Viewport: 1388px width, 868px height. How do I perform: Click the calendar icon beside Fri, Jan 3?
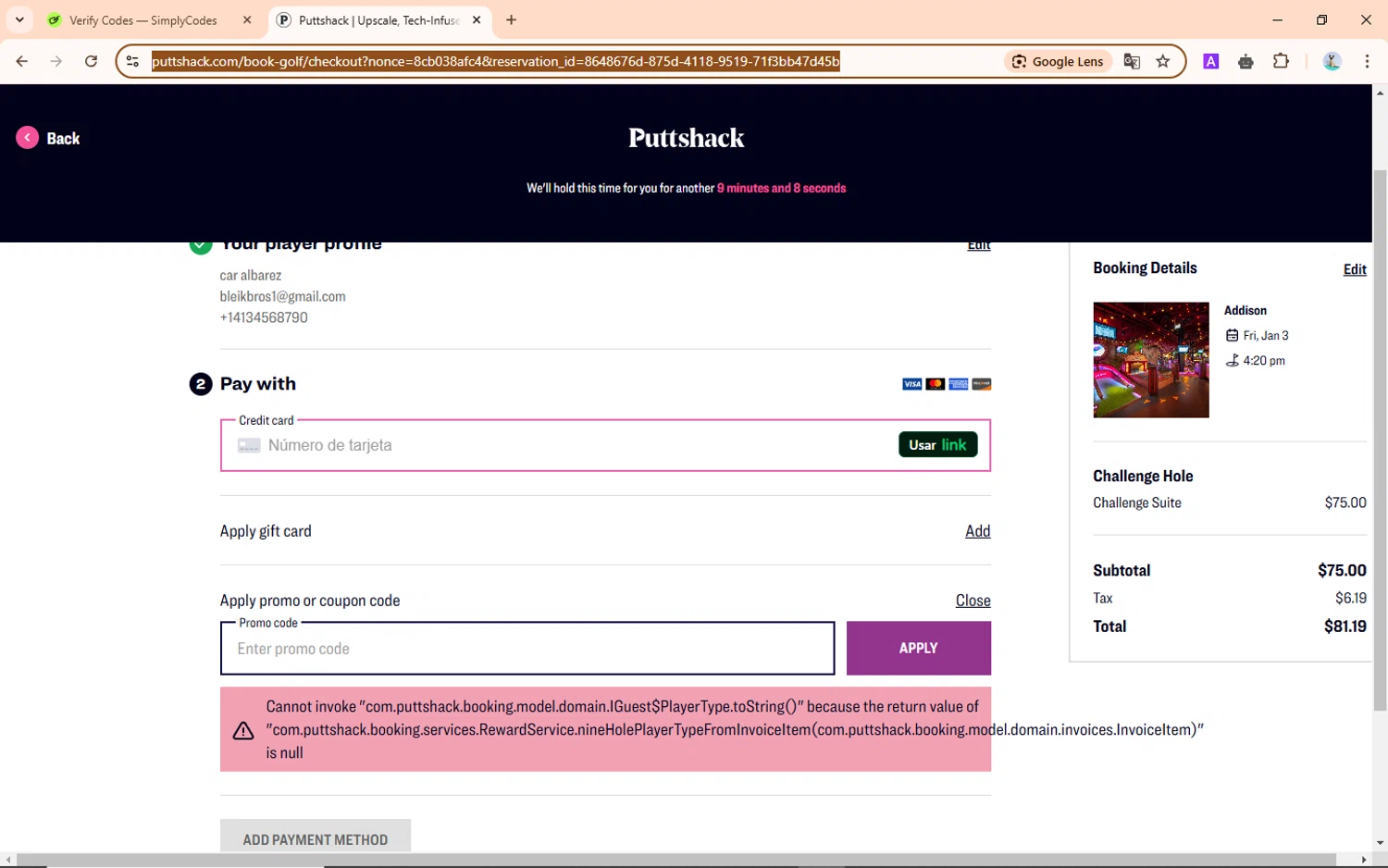tap(1232, 335)
